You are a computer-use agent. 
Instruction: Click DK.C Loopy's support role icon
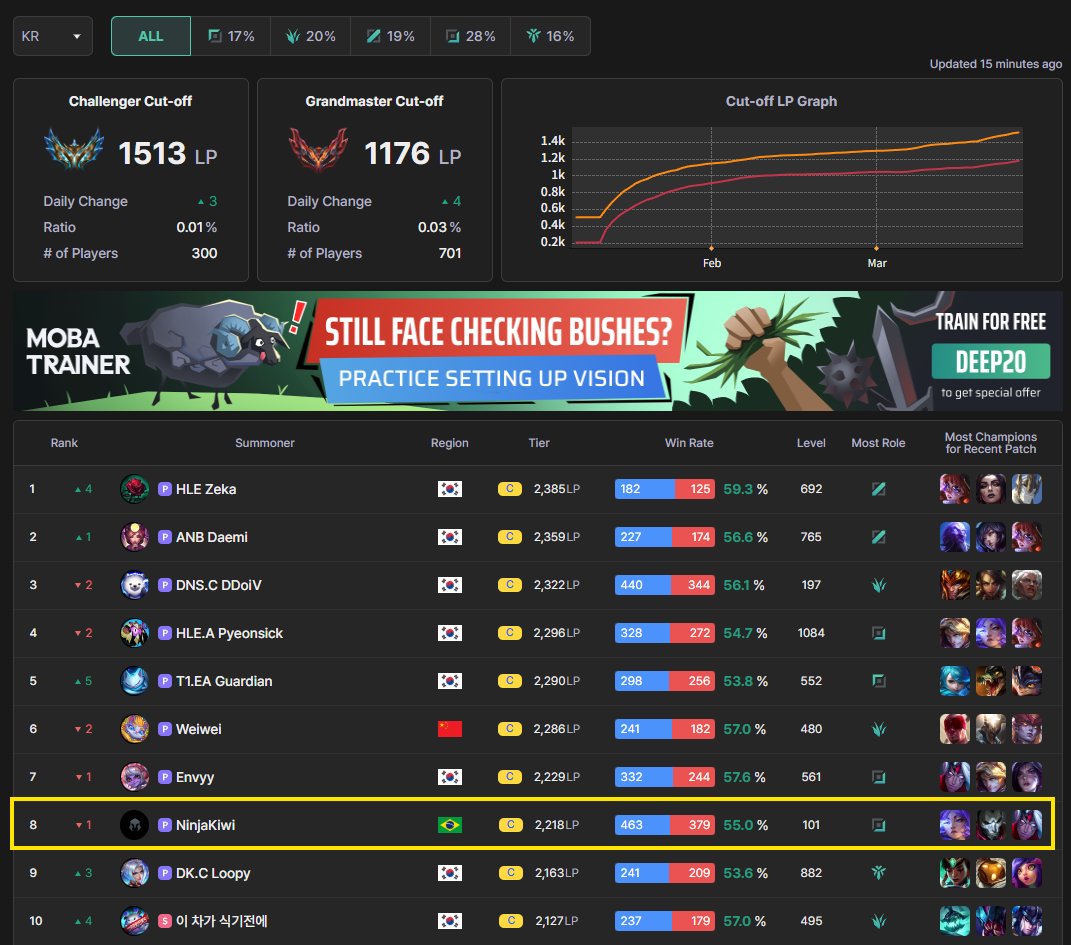(x=878, y=873)
